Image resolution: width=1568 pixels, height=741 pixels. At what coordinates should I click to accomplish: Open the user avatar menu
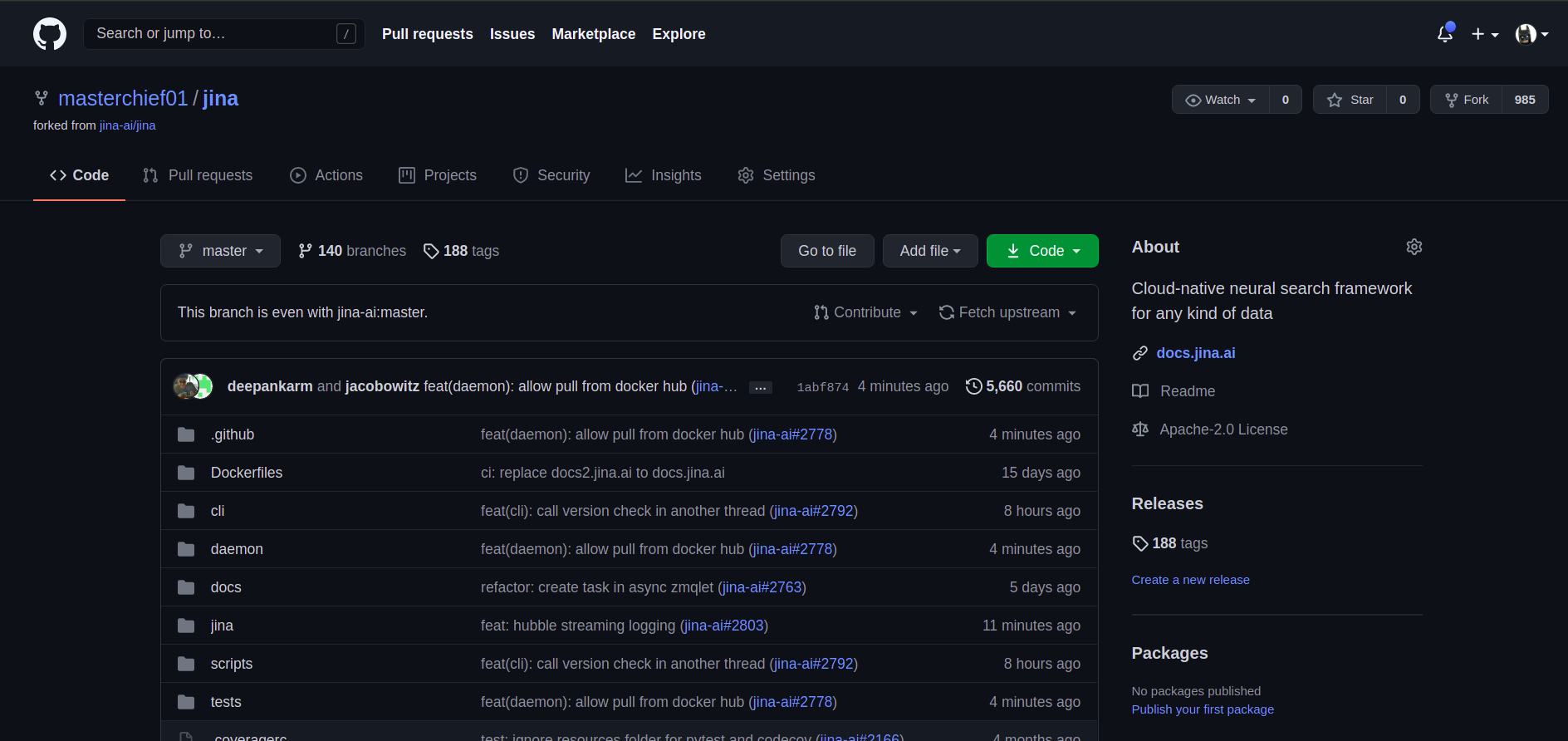1531,34
